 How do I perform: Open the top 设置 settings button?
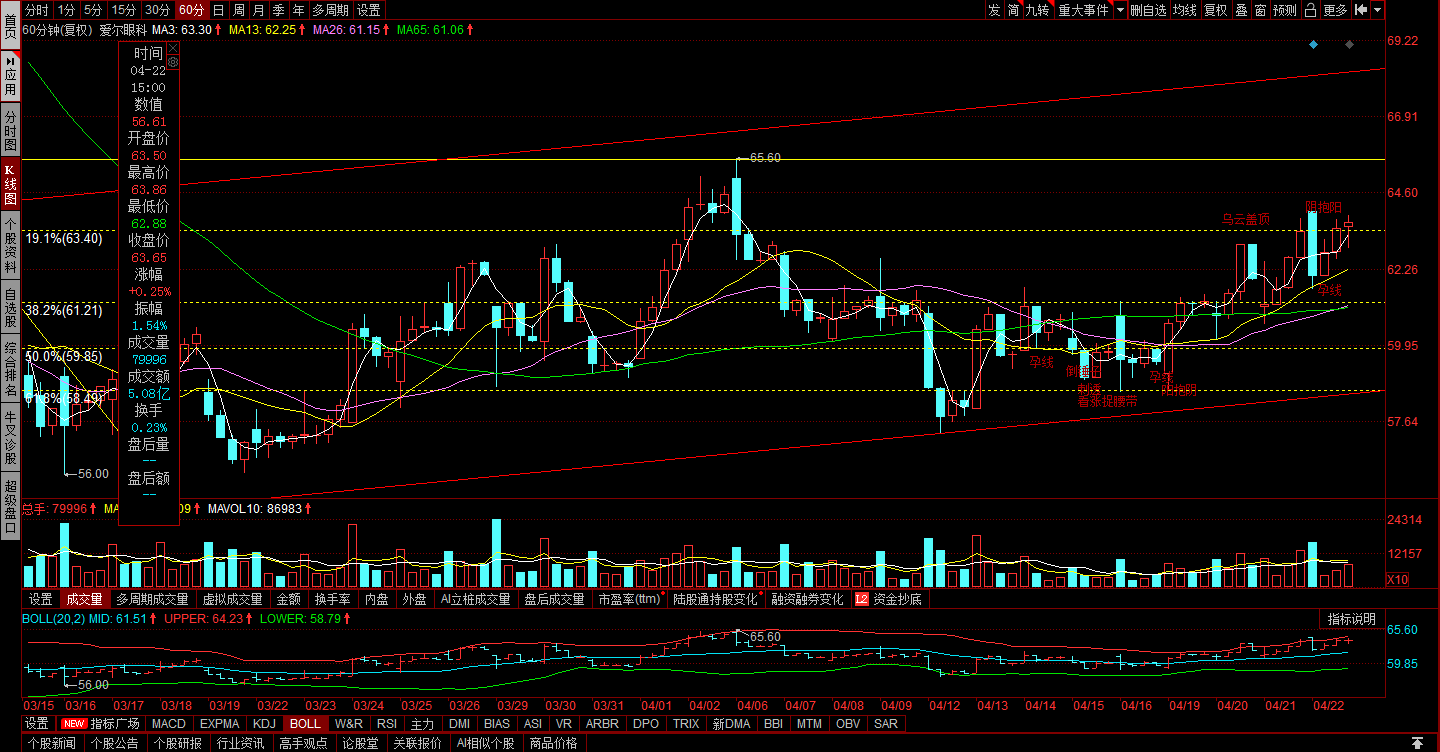pos(369,10)
